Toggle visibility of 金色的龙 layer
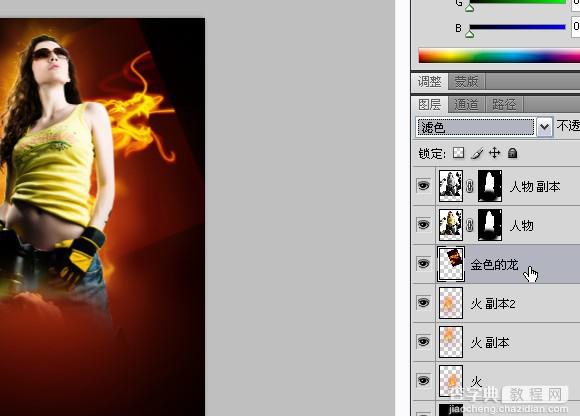The width and height of the screenshot is (580, 416). point(424,264)
